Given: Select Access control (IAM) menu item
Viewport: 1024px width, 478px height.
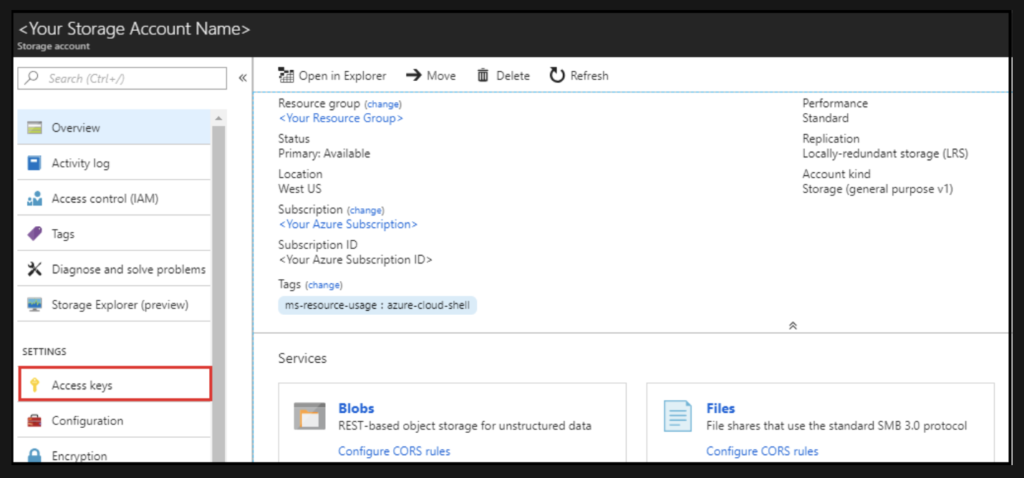Looking at the screenshot, I should 114,199.
